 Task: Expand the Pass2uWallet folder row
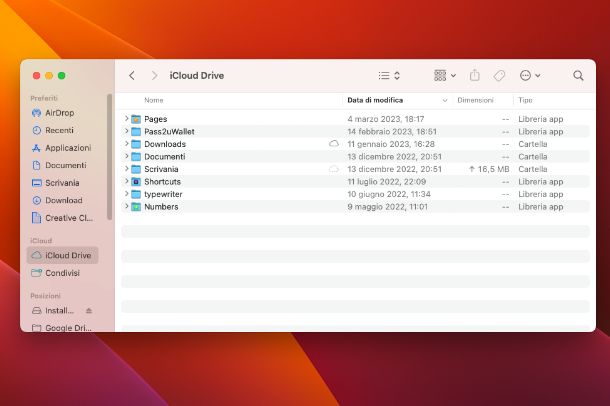(x=126, y=131)
